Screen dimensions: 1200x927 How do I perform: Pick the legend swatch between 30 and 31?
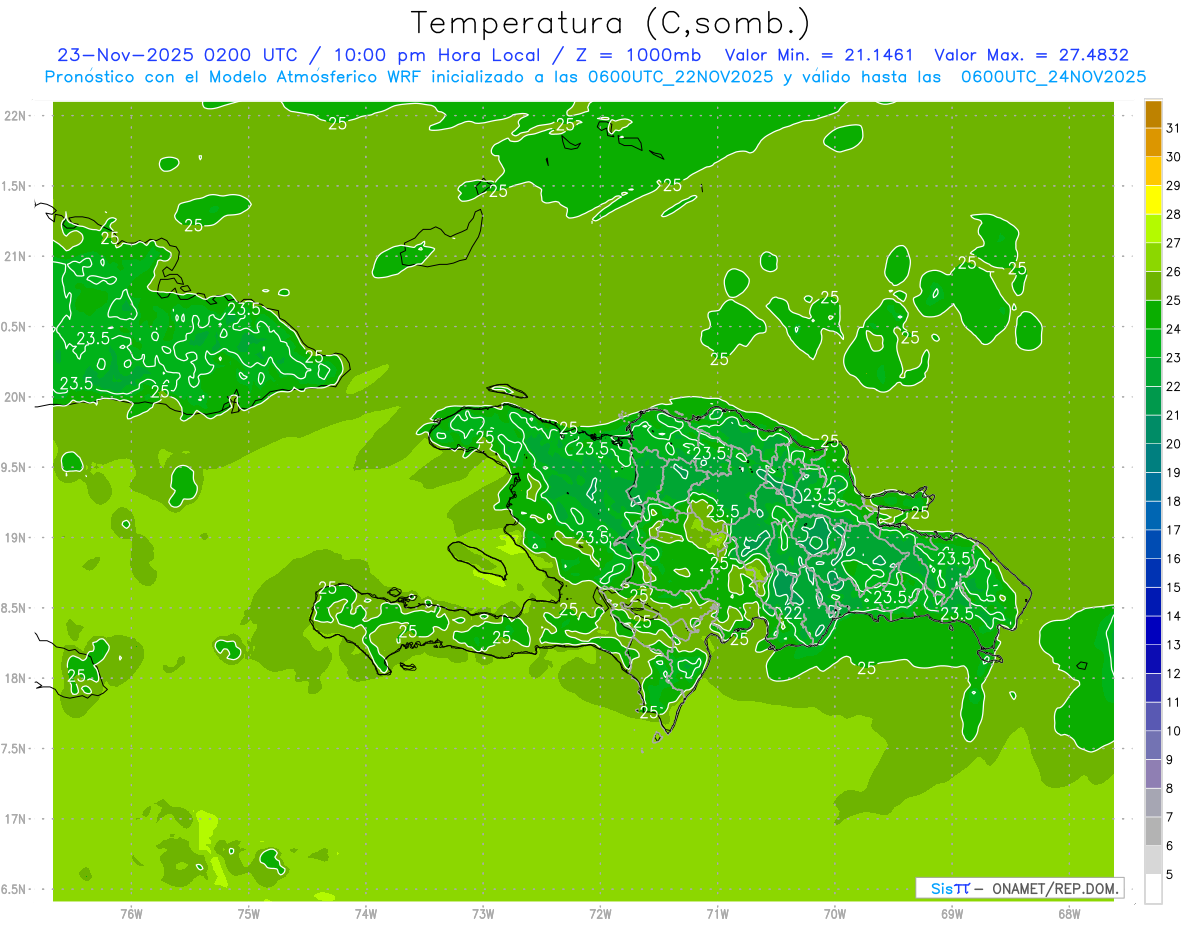[1153, 143]
